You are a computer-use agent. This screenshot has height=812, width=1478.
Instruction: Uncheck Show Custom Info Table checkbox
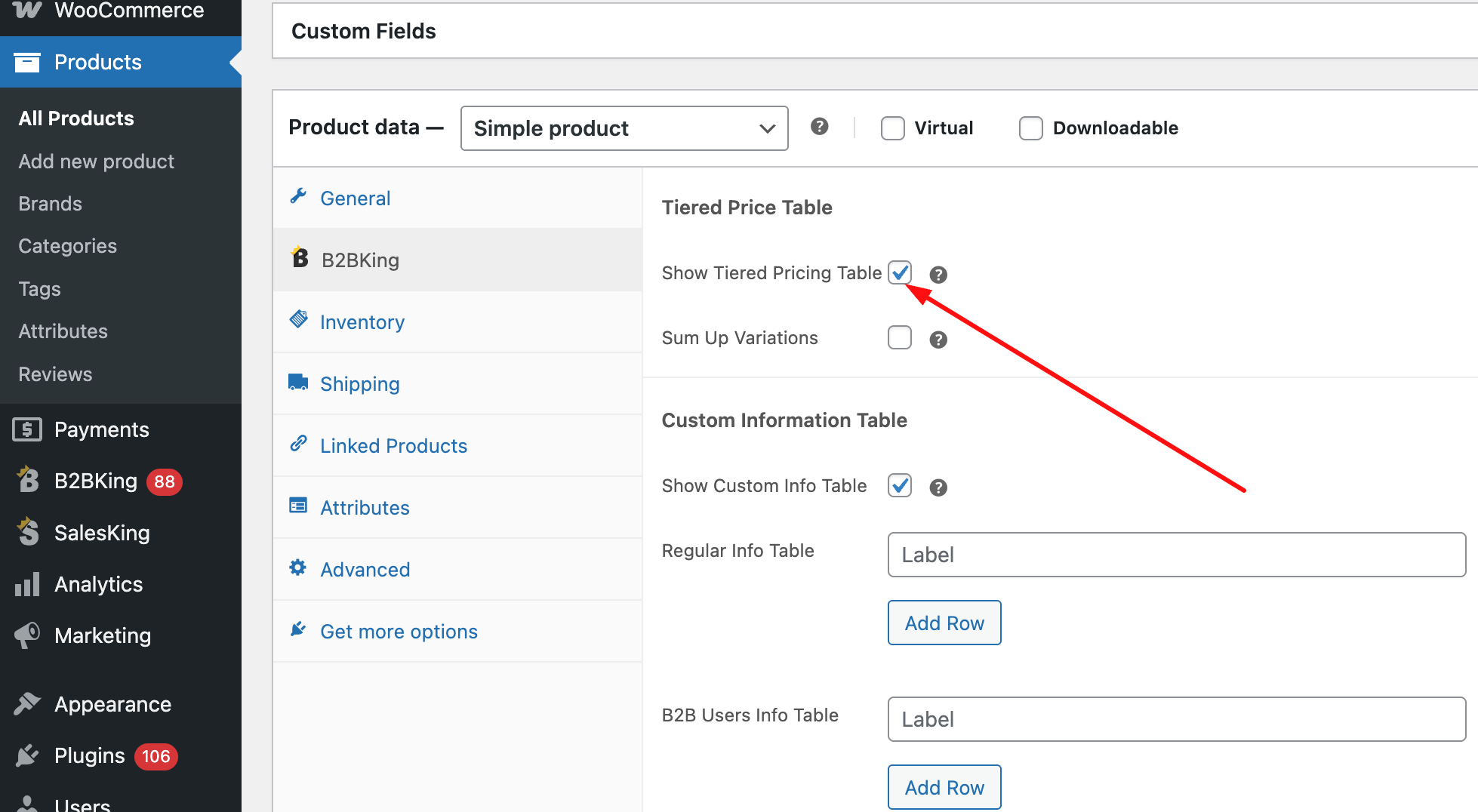coord(900,485)
